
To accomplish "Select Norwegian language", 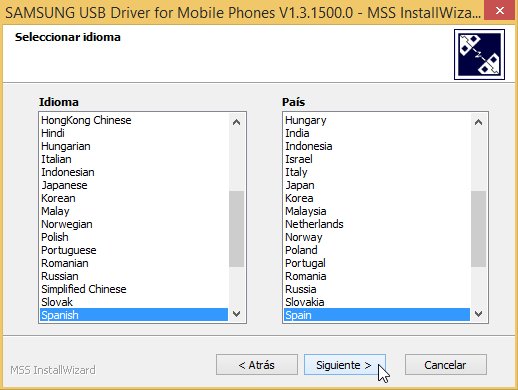I will 134,224.
